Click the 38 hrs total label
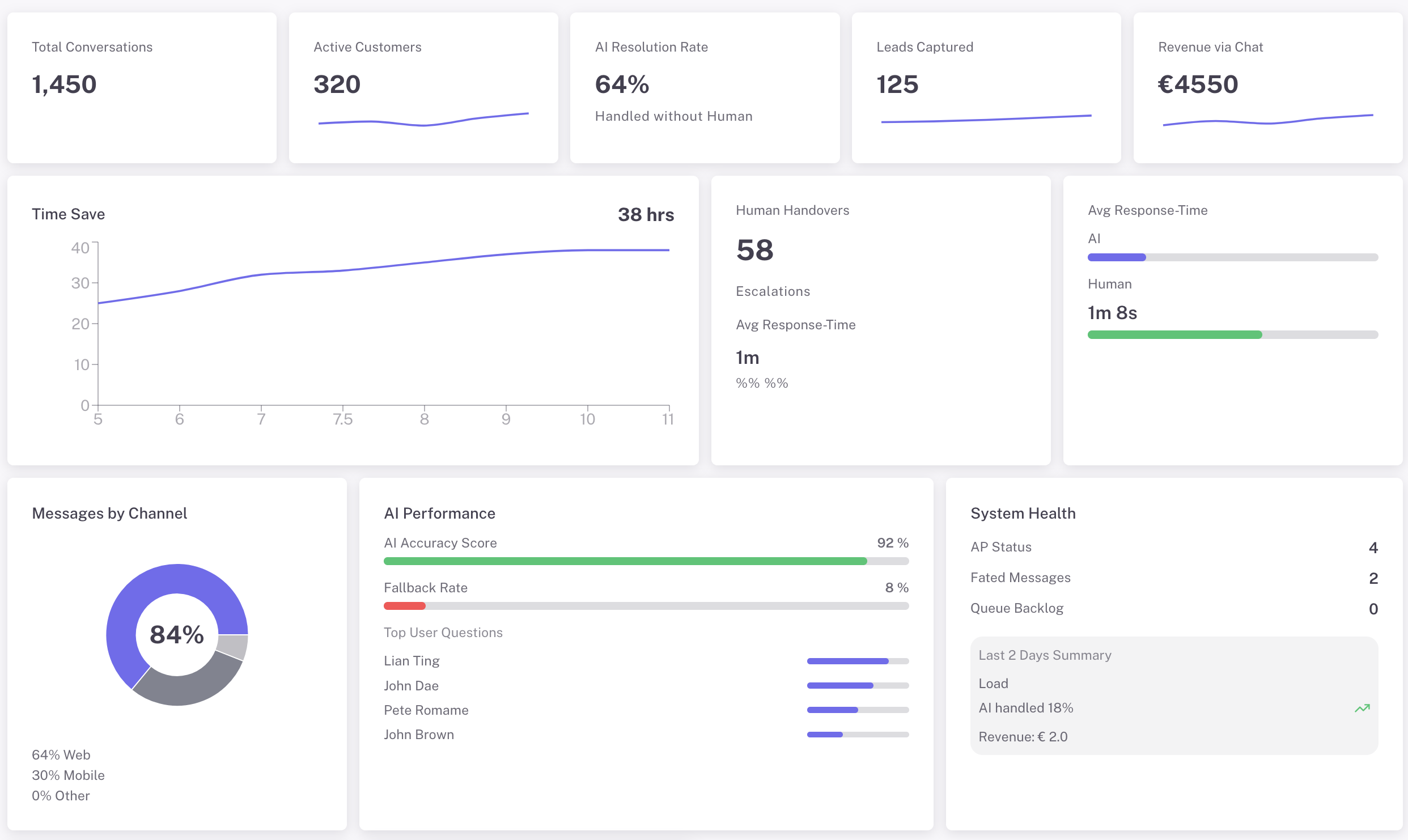The image size is (1408, 840). (645, 215)
